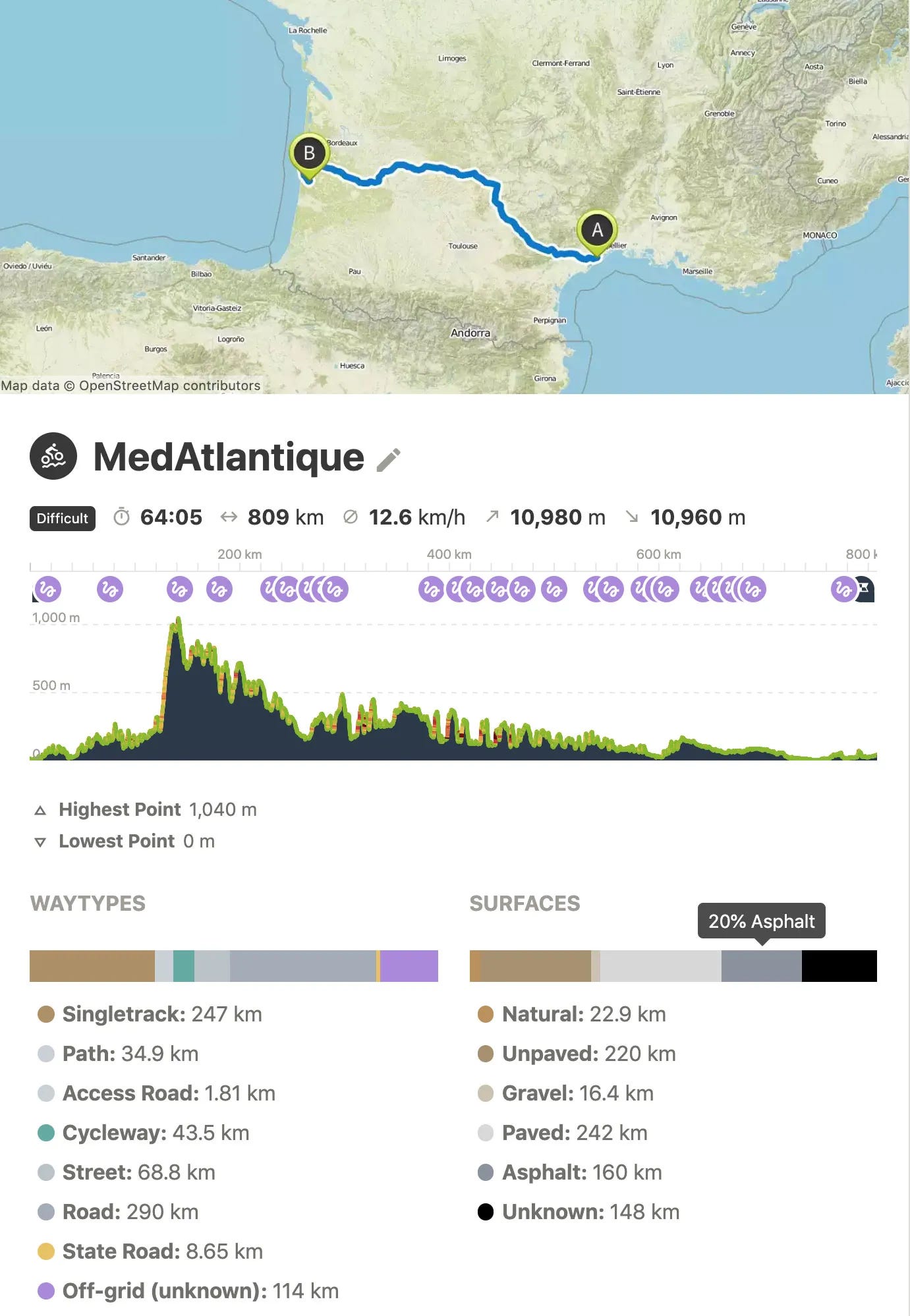Click the downhill elevation arrow icon
This screenshot has height=1316, width=910.
pos(632,516)
